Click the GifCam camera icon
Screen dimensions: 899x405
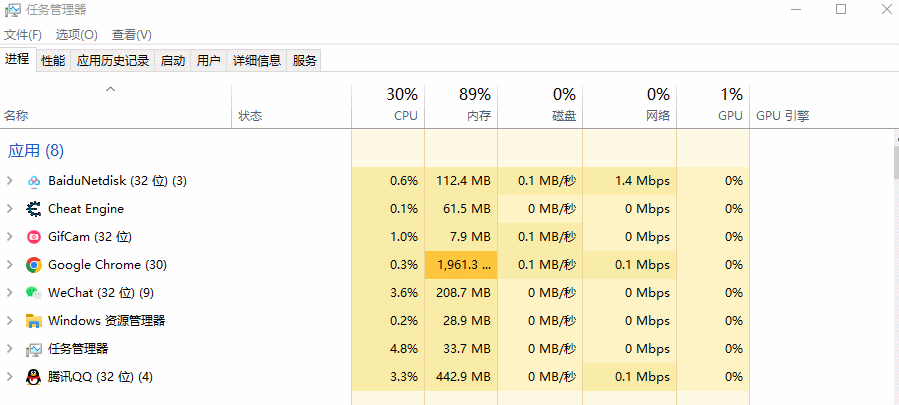[x=33, y=237]
